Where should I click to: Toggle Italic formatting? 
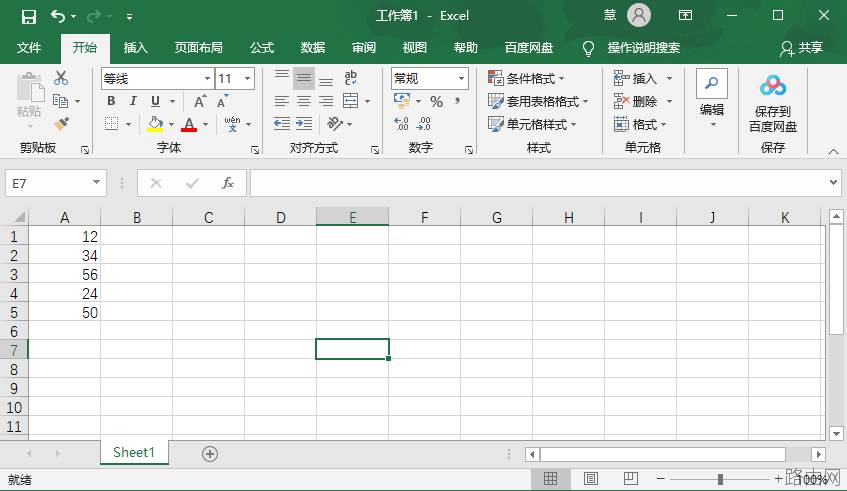tap(133, 101)
